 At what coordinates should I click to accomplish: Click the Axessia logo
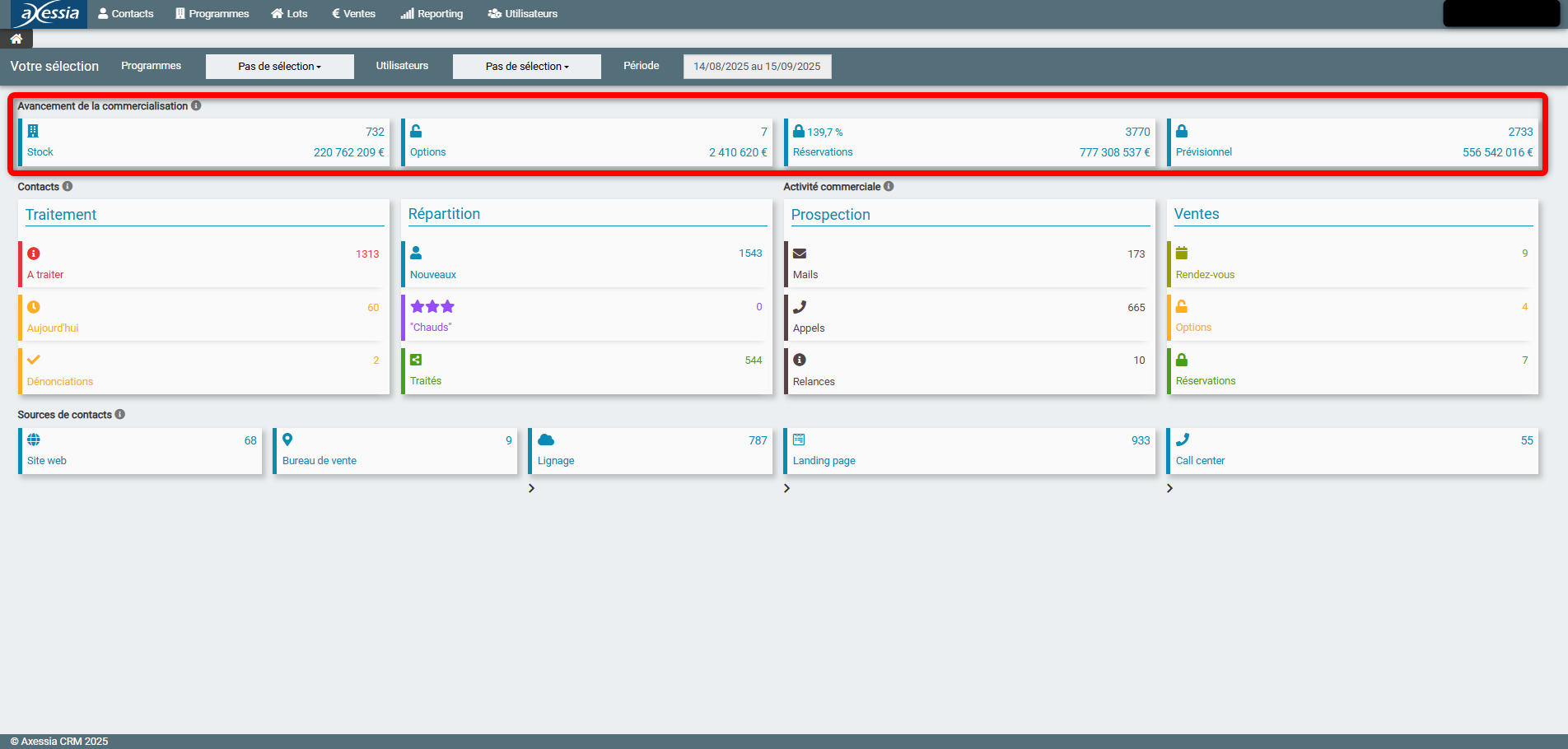pos(49,14)
